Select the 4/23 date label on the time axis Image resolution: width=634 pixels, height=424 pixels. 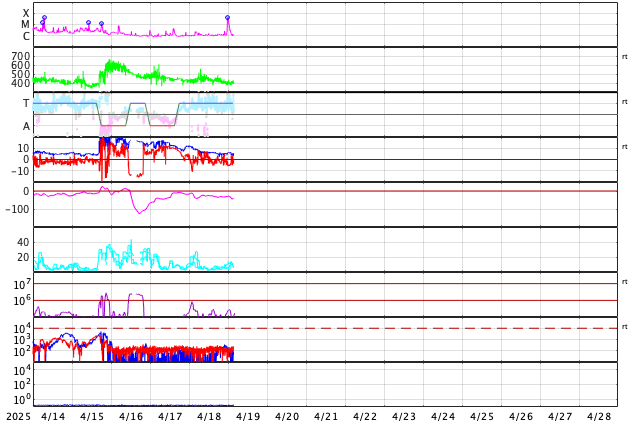pos(404,416)
